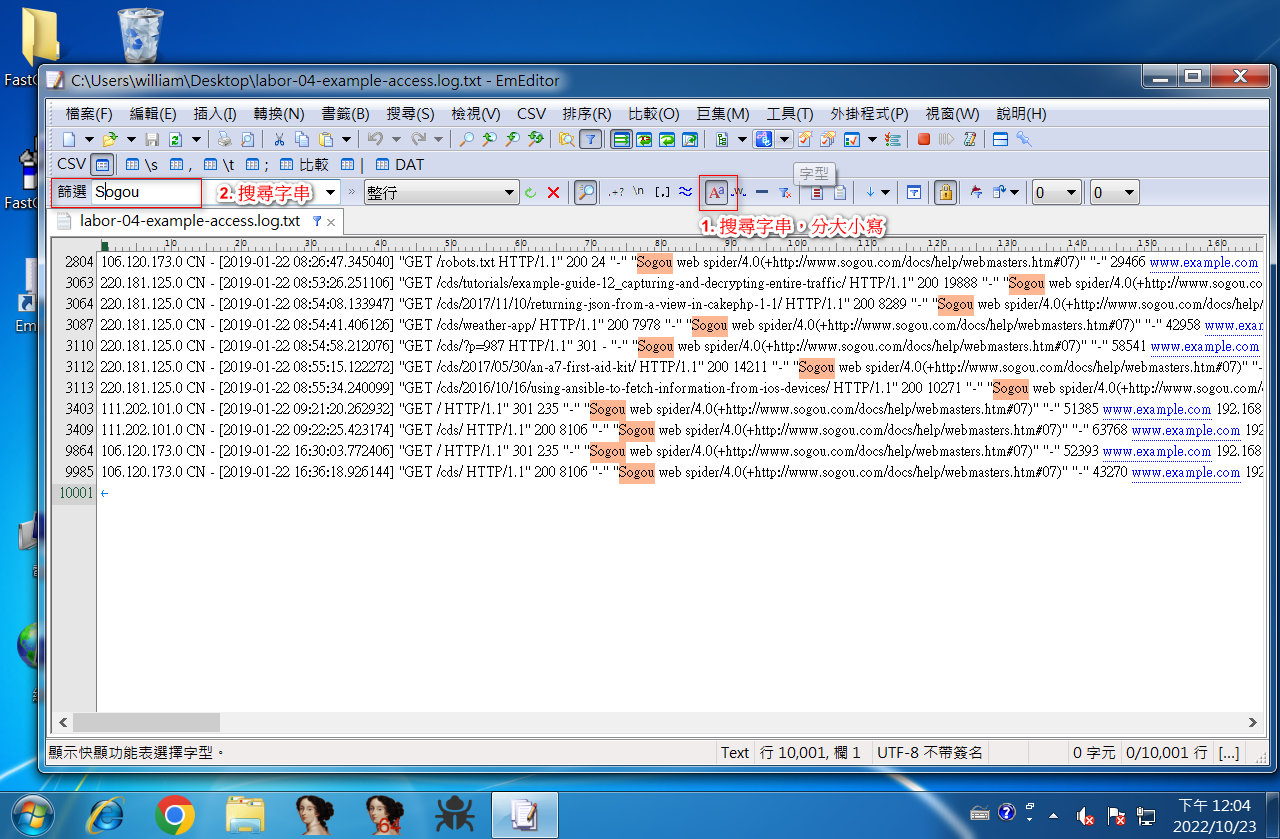
Task: Click the Copy icon in the toolbar
Action: [x=301, y=139]
